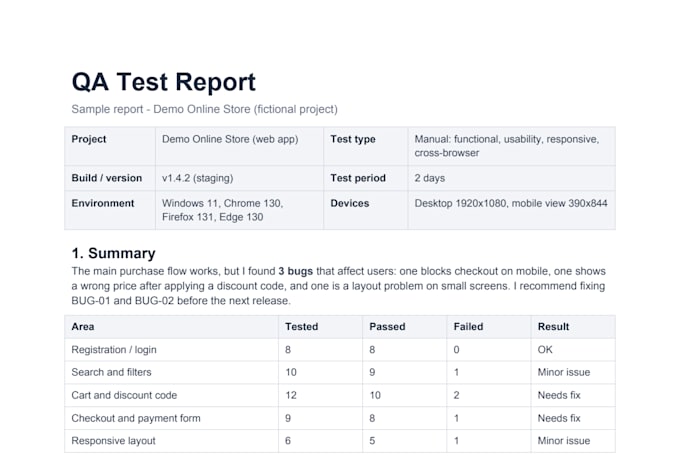Click the 'Search and filters' row name
Screen dimensions: 680x459
coord(111,372)
